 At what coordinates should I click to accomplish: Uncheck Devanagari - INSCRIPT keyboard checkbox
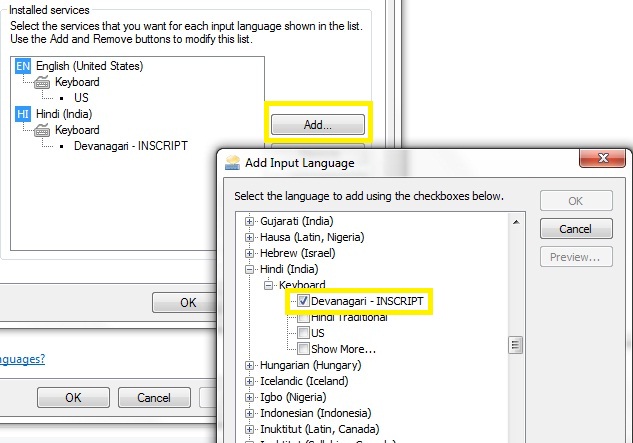click(x=303, y=301)
